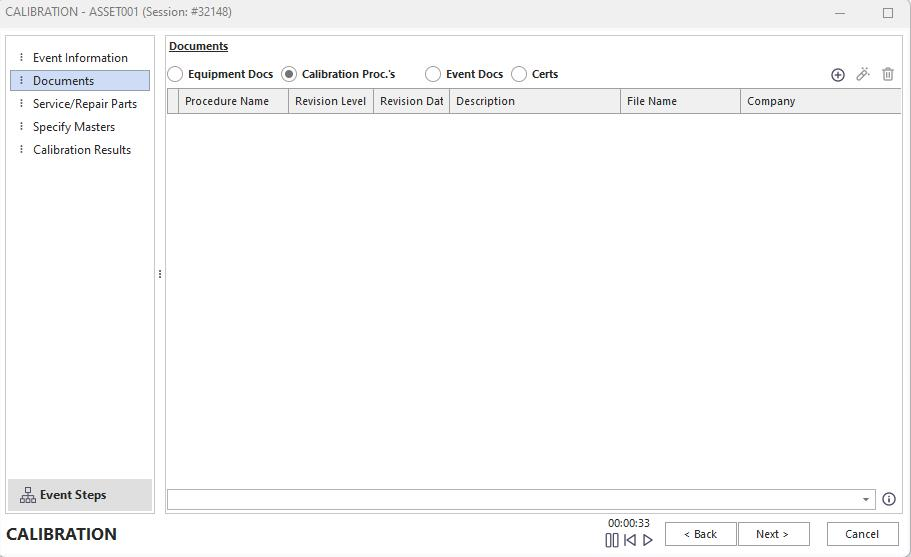Select the Equipment Docs radio button
Viewport: 911px width, 557px height.
pyautogui.click(x=175, y=74)
